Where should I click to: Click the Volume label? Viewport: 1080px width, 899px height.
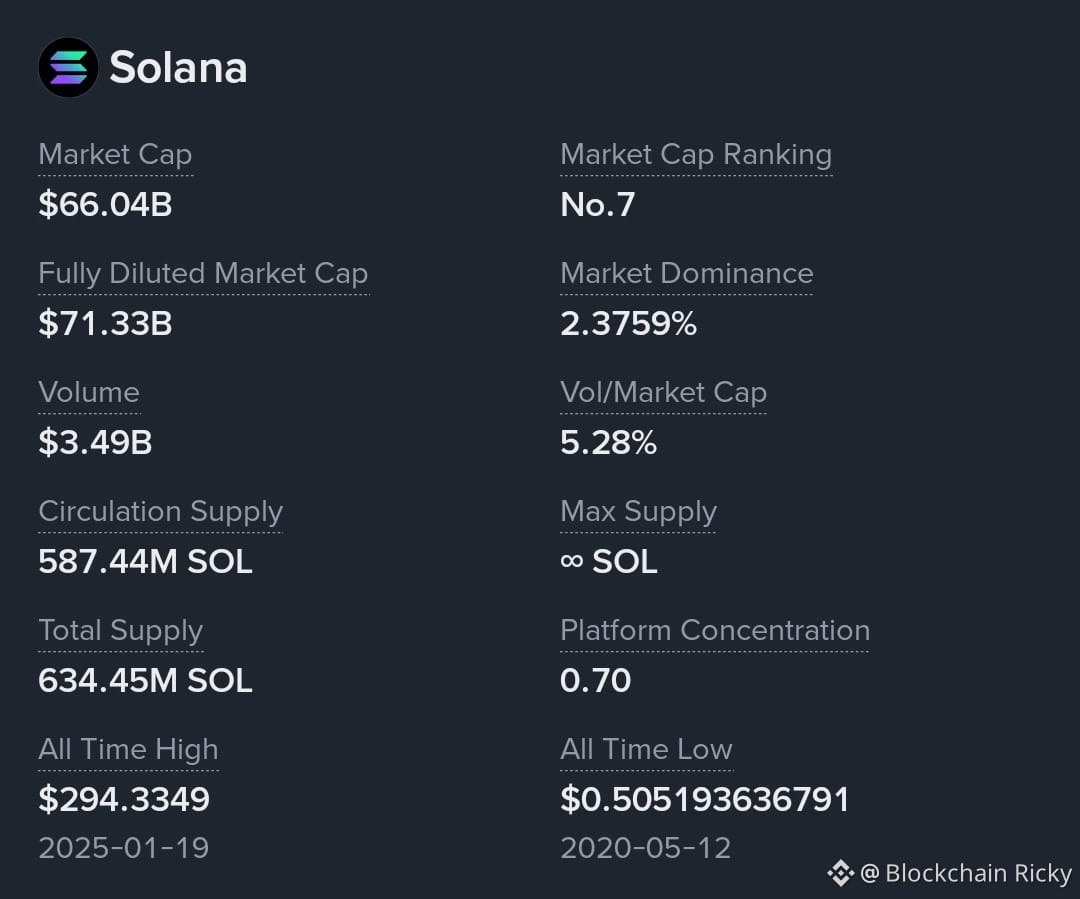point(90,393)
